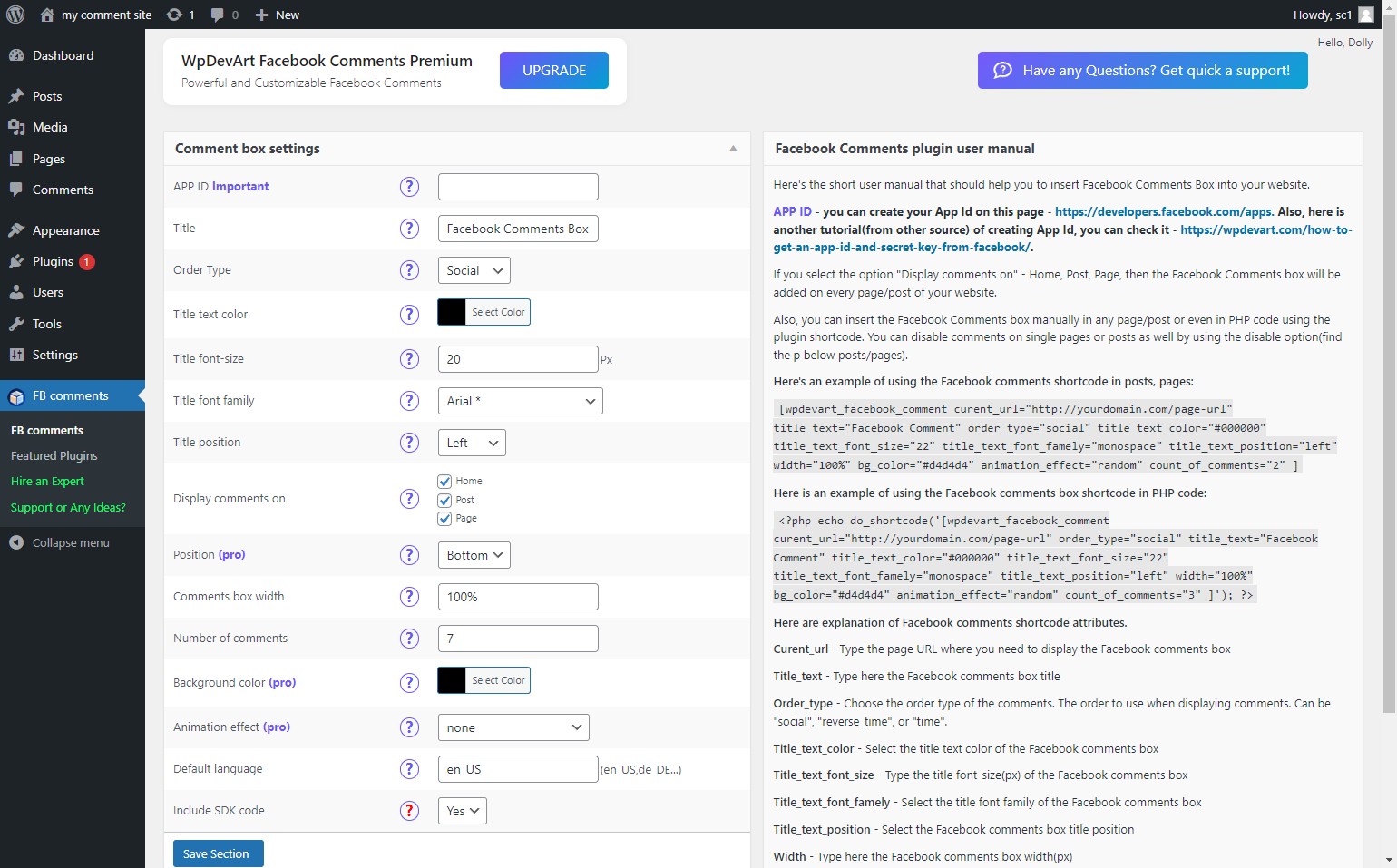Click the updates icon in admin bar
The image size is (1397, 868).
(174, 15)
